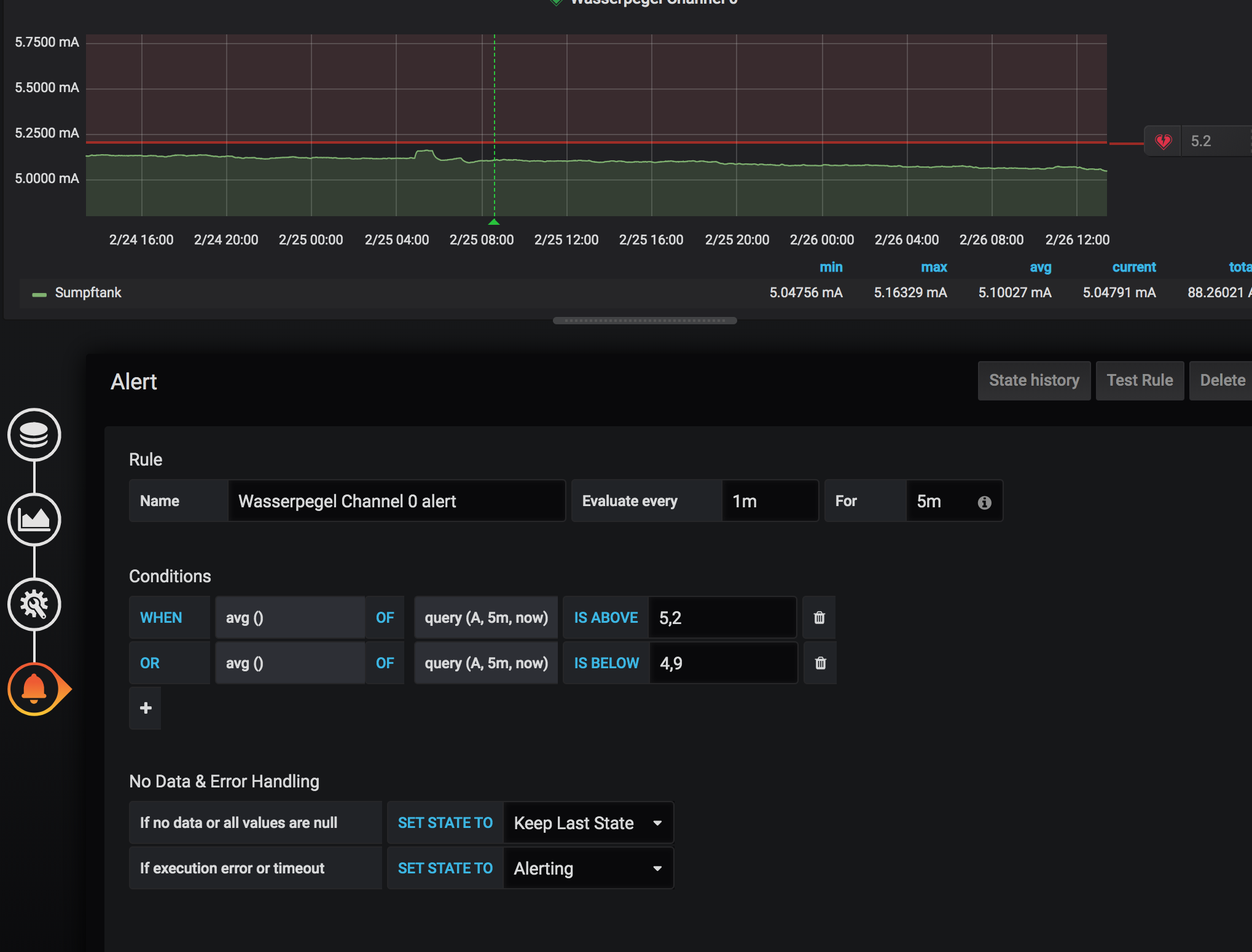Click the alert annotation marker below graph
The width and height of the screenshot is (1252, 952).
(x=494, y=221)
